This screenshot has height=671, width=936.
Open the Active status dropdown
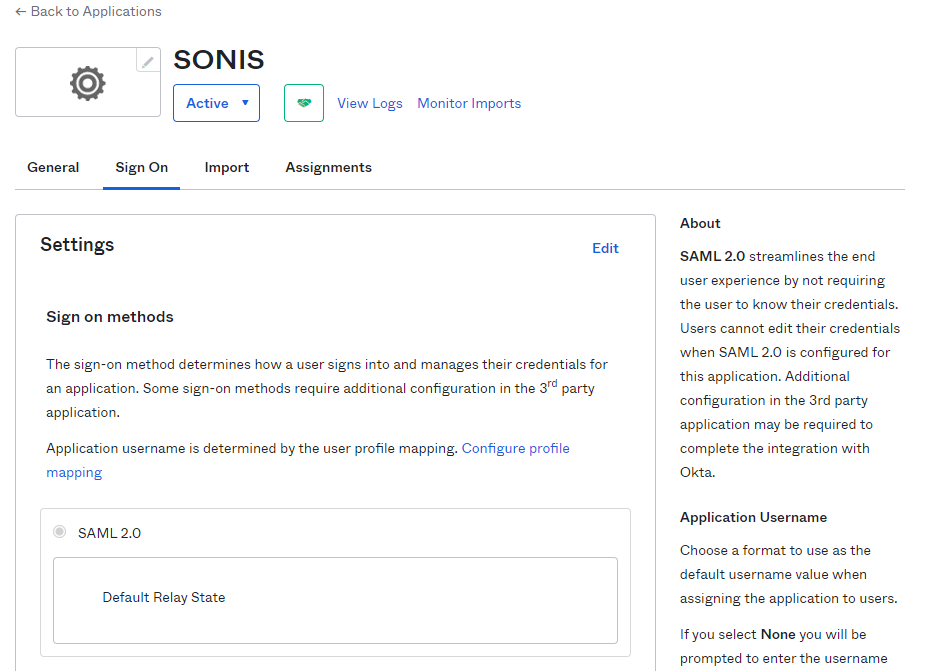216,102
